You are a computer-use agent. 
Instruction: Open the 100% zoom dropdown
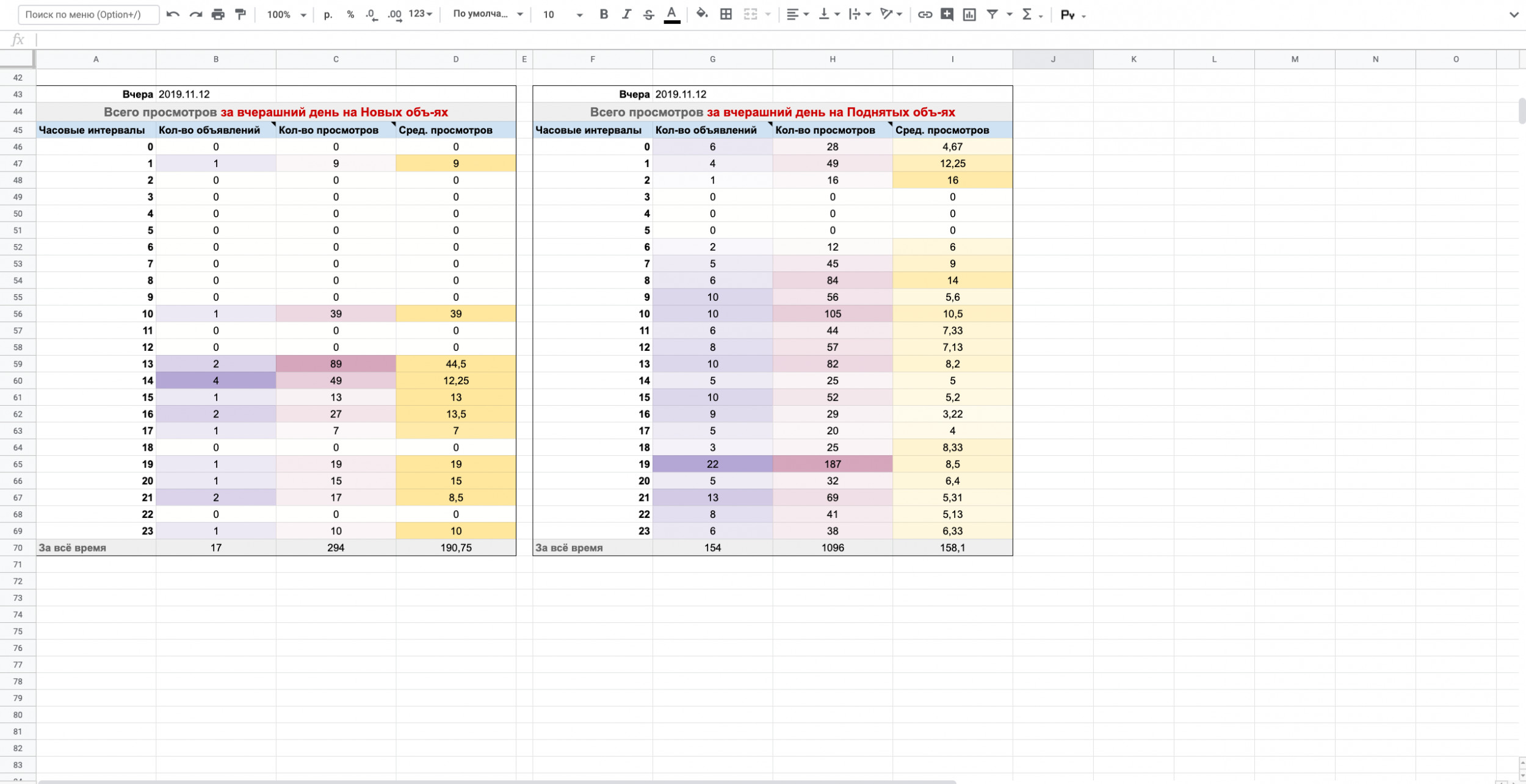point(286,14)
